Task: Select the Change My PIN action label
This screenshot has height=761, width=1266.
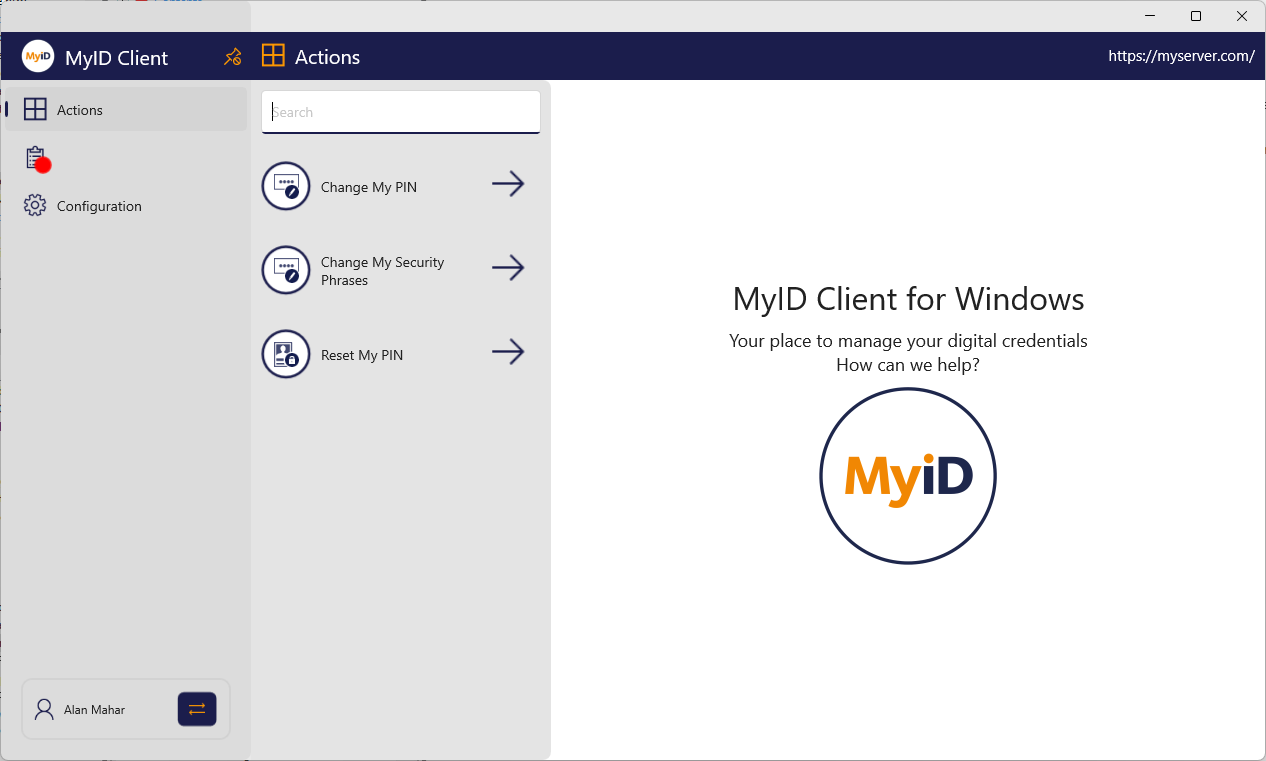Action: [369, 187]
